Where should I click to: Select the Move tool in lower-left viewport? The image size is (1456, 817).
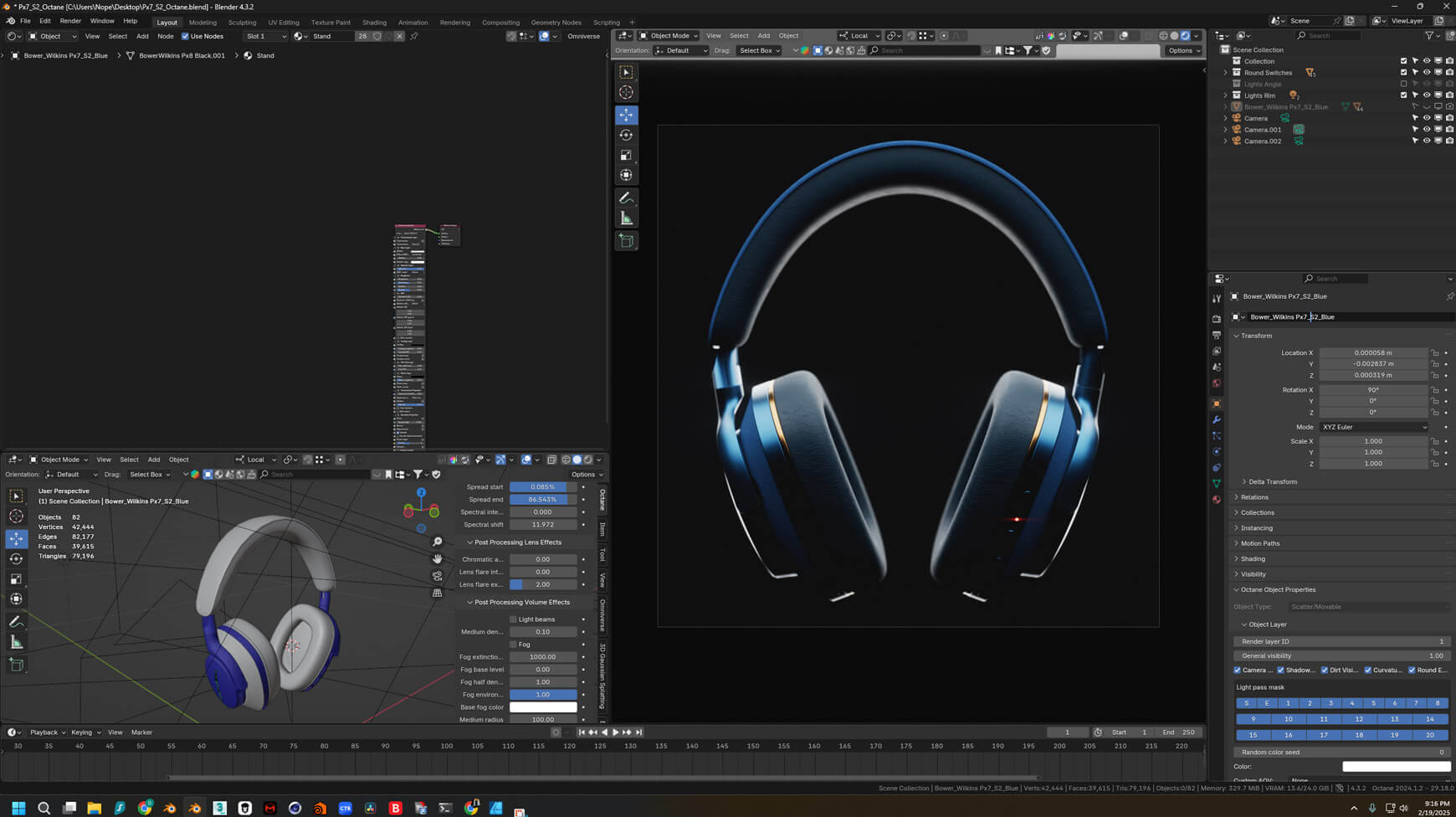pyautogui.click(x=16, y=538)
